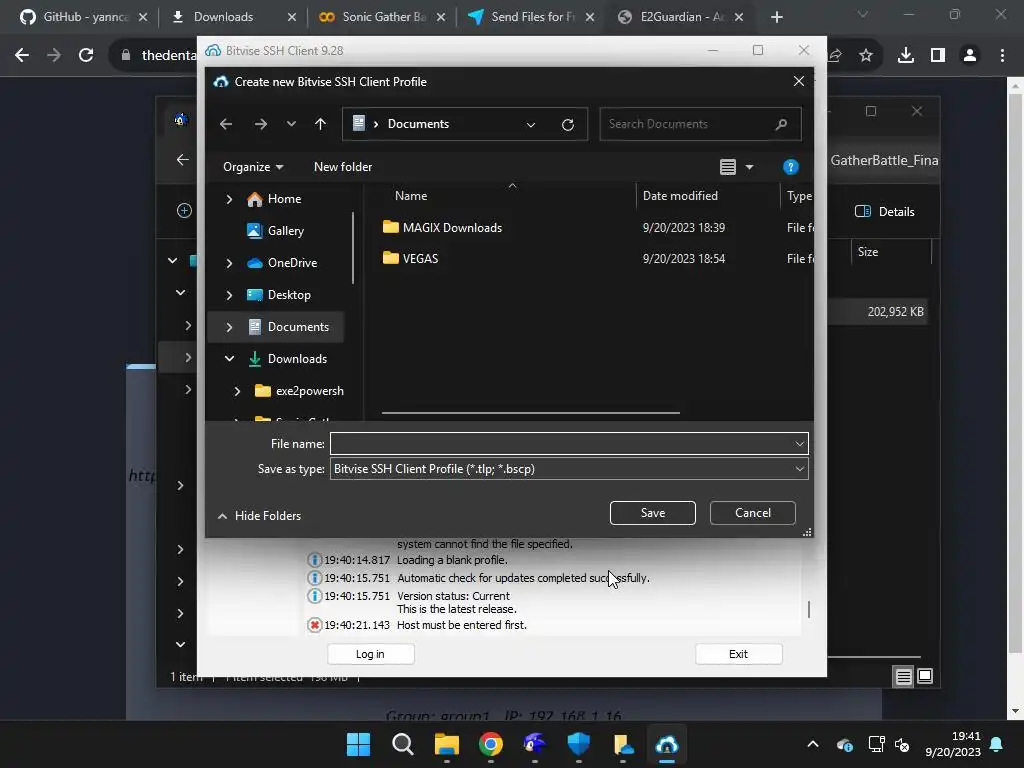Click Exit button in Bitvise

(x=739, y=654)
